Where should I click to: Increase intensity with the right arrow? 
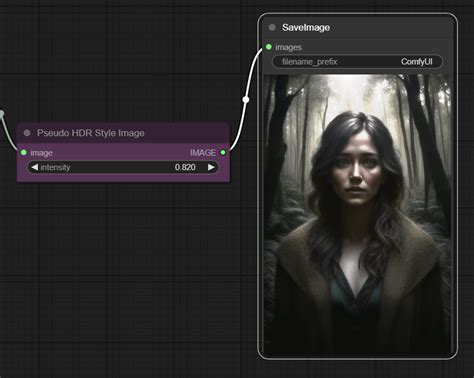tap(211, 167)
